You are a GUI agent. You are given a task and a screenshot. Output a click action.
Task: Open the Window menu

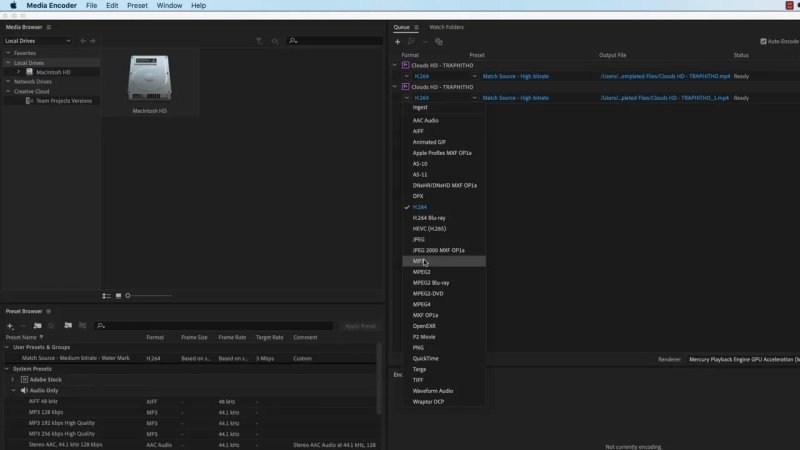tap(169, 6)
